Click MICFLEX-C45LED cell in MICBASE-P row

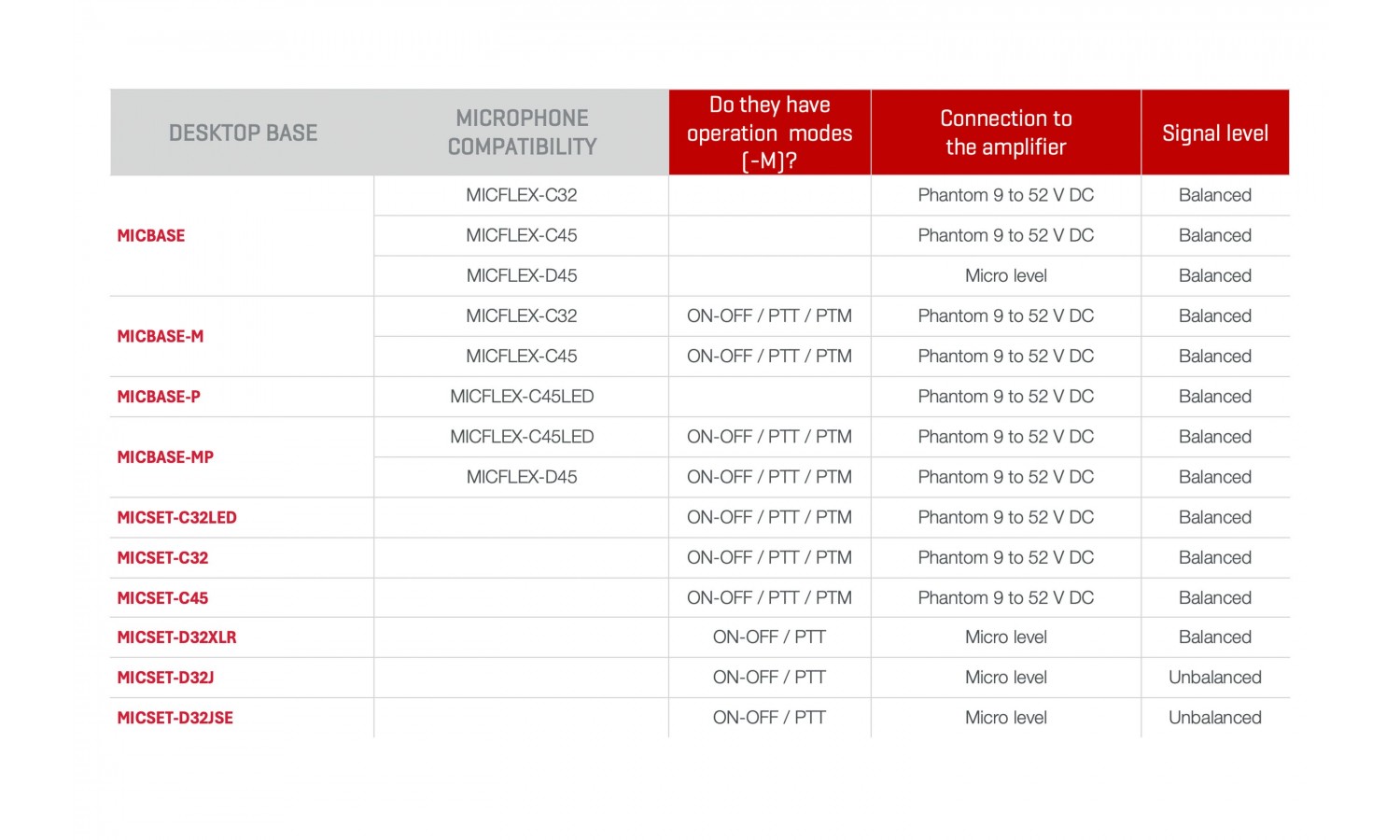click(522, 397)
